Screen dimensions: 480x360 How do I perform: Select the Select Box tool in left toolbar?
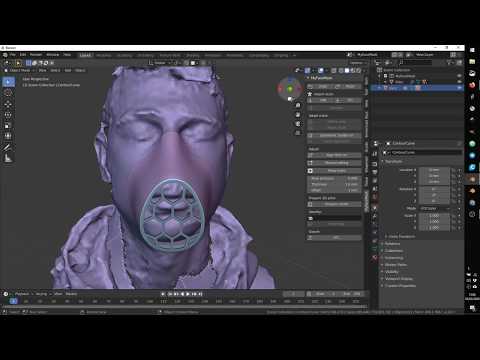click(8, 82)
